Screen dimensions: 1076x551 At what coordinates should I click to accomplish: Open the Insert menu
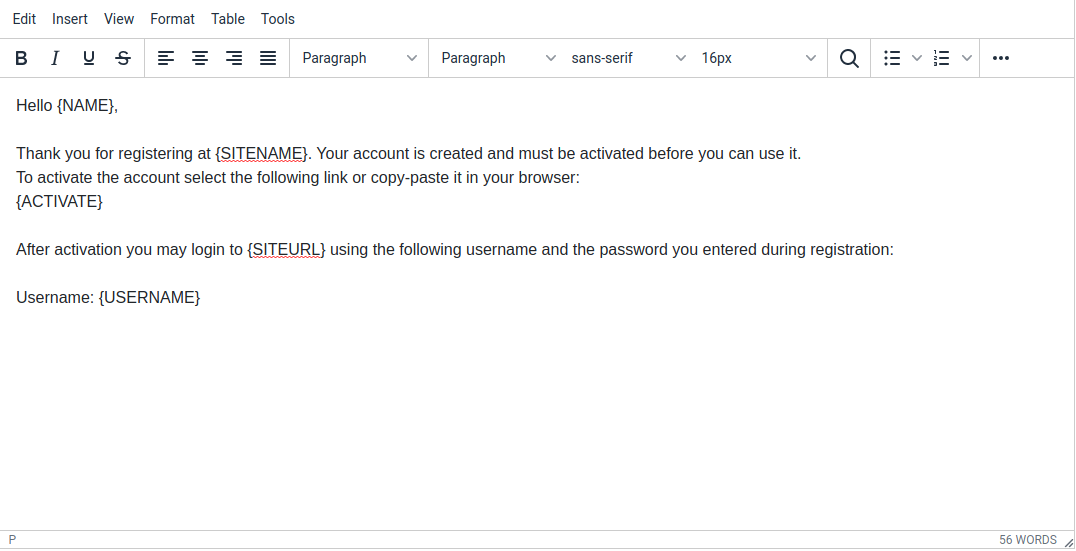(x=70, y=19)
